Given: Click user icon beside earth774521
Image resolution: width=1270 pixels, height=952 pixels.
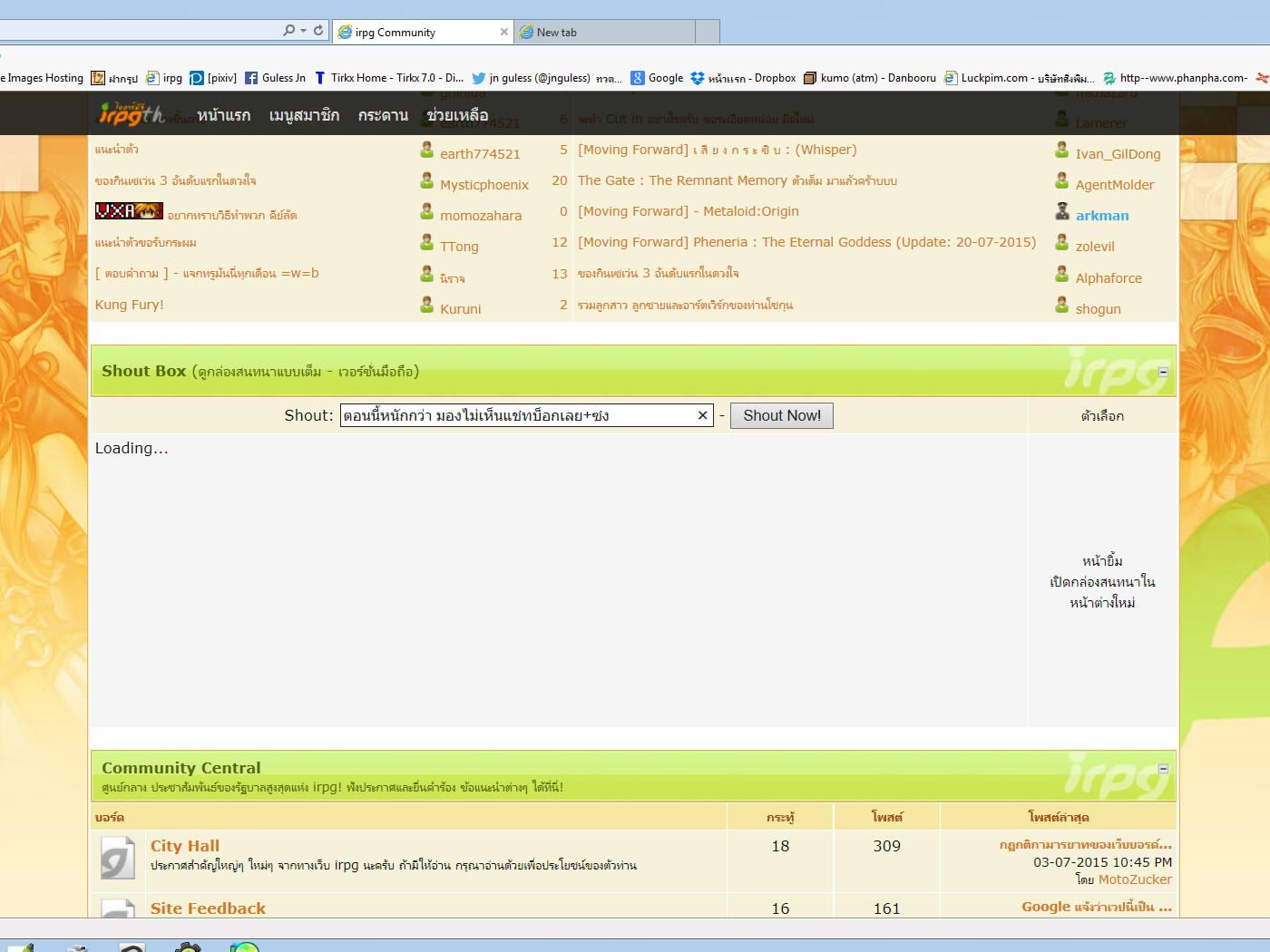Looking at the screenshot, I should click(x=426, y=150).
